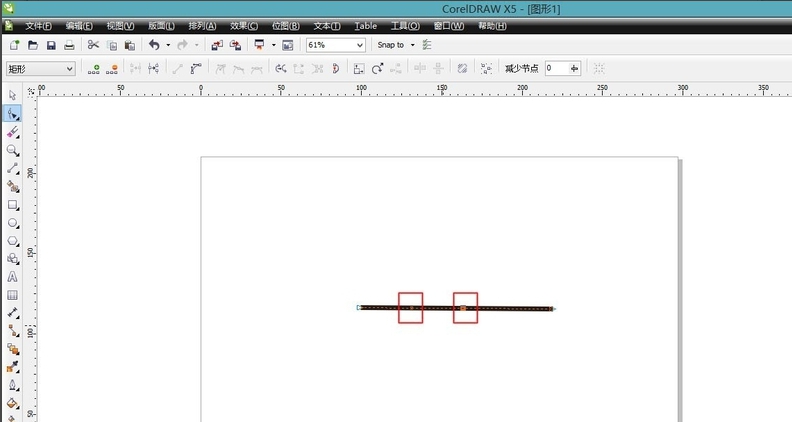Open the reduce nodes slider button

(x=574, y=68)
